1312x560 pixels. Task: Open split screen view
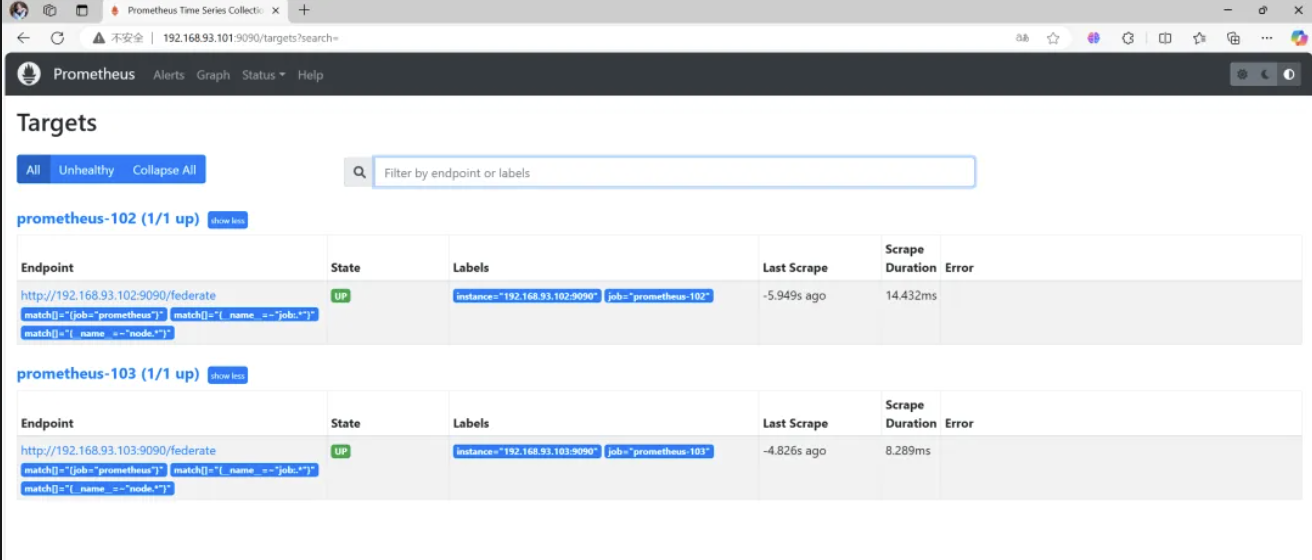pos(1165,38)
